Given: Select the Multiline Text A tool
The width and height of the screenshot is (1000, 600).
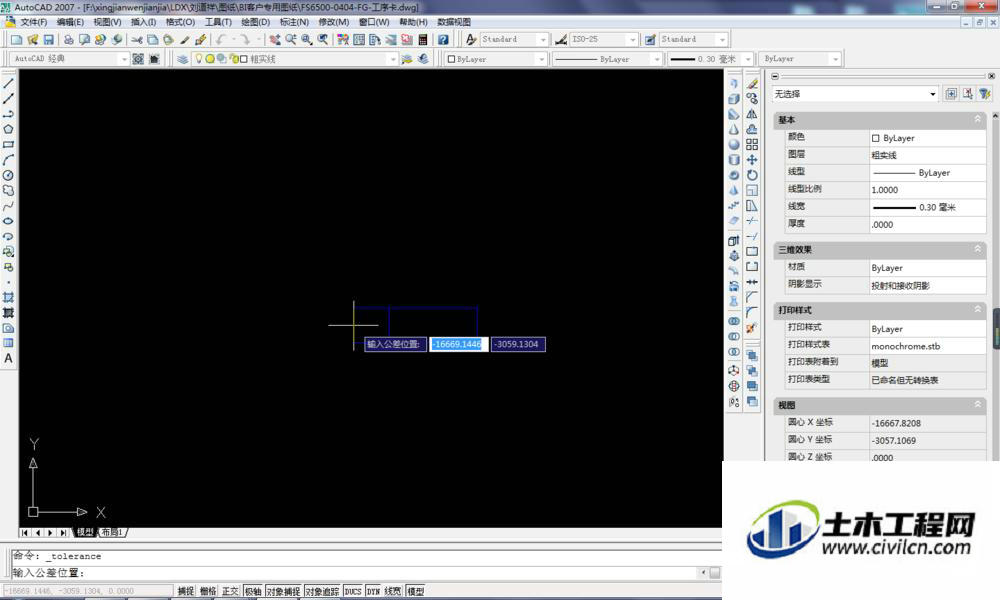Looking at the screenshot, I should 8,359.
